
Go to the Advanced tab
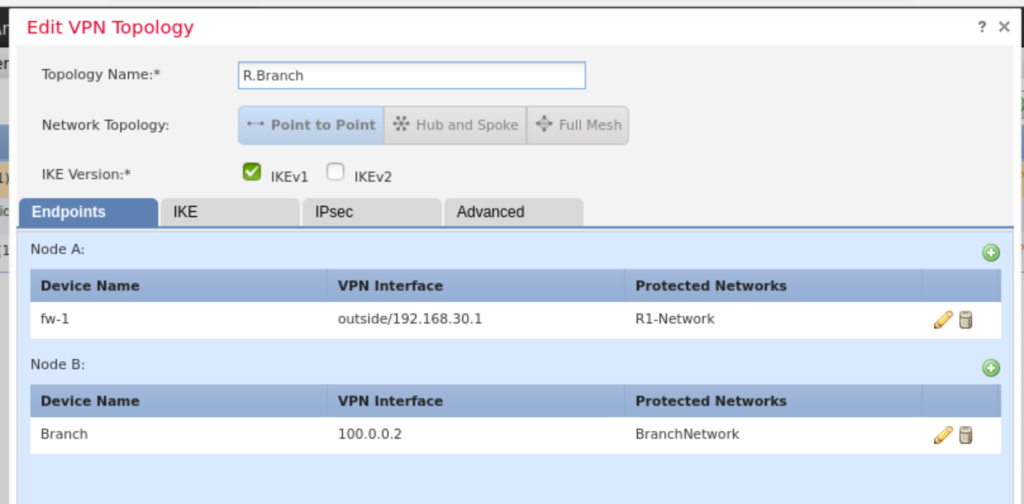[513, 212]
